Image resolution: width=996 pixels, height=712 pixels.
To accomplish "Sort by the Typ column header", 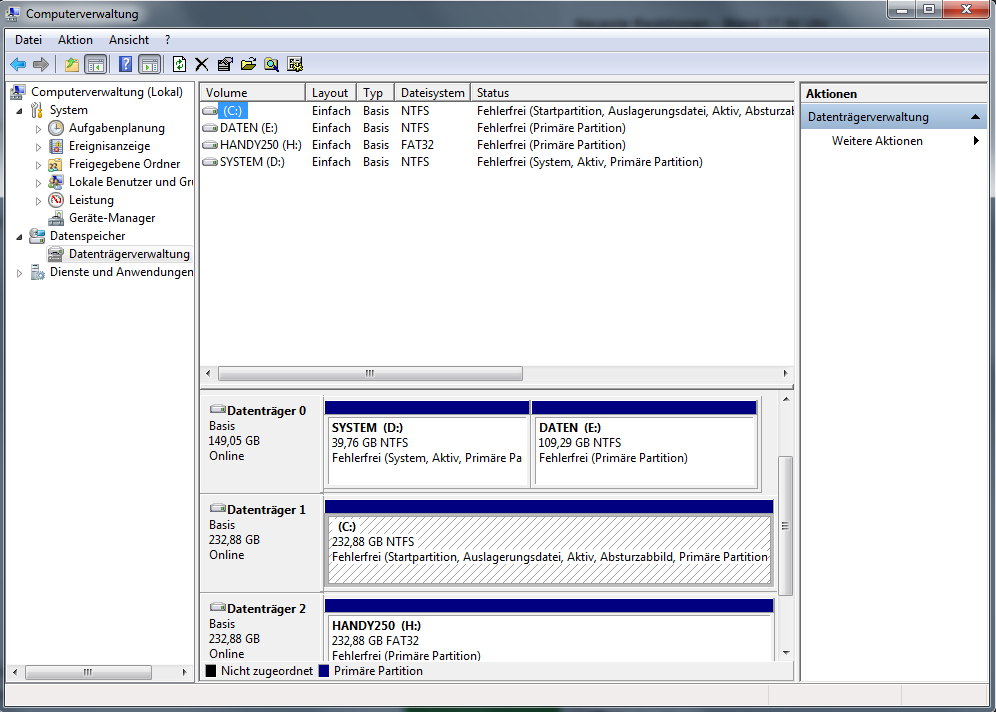I will tap(375, 93).
